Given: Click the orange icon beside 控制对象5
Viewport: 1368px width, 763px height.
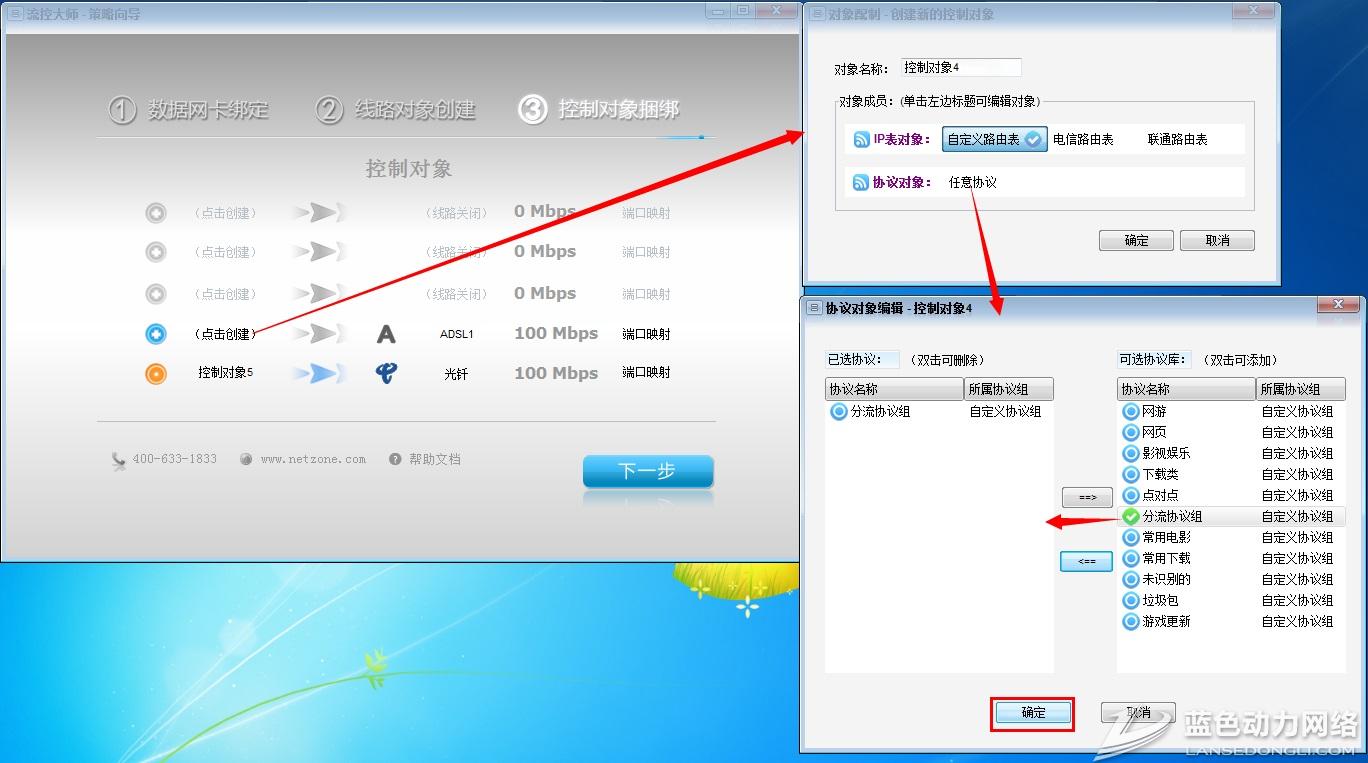Looking at the screenshot, I should (156, 374).
